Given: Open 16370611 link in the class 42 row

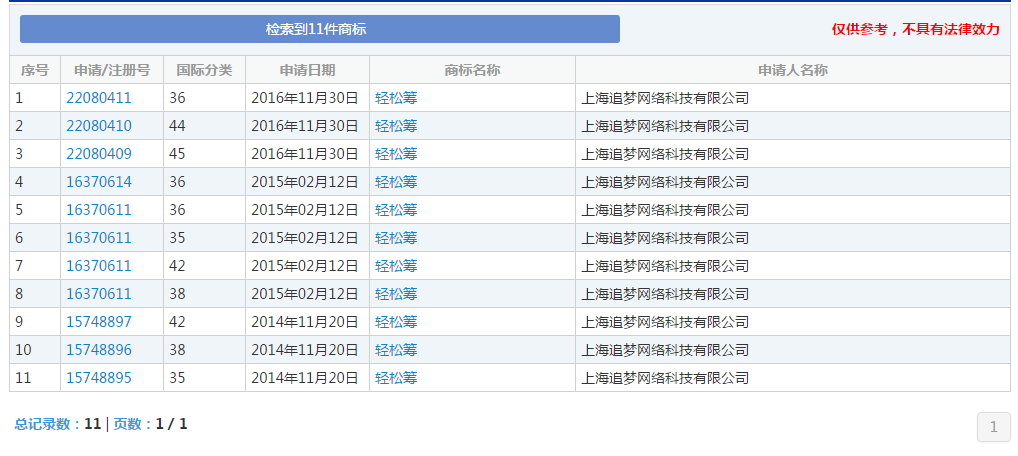Looking at the screenshot, I should (x=98, y=266).
